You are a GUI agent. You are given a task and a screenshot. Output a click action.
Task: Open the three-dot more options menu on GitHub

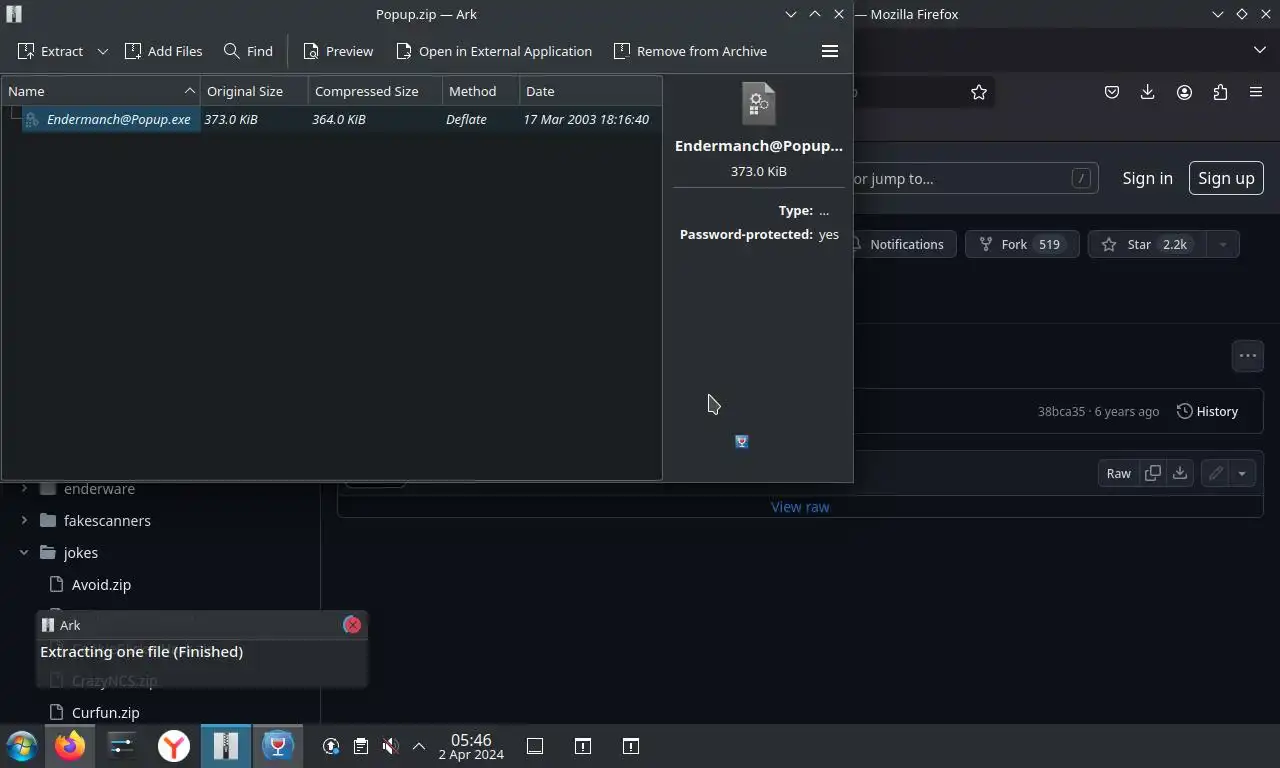pos(1248,356)
